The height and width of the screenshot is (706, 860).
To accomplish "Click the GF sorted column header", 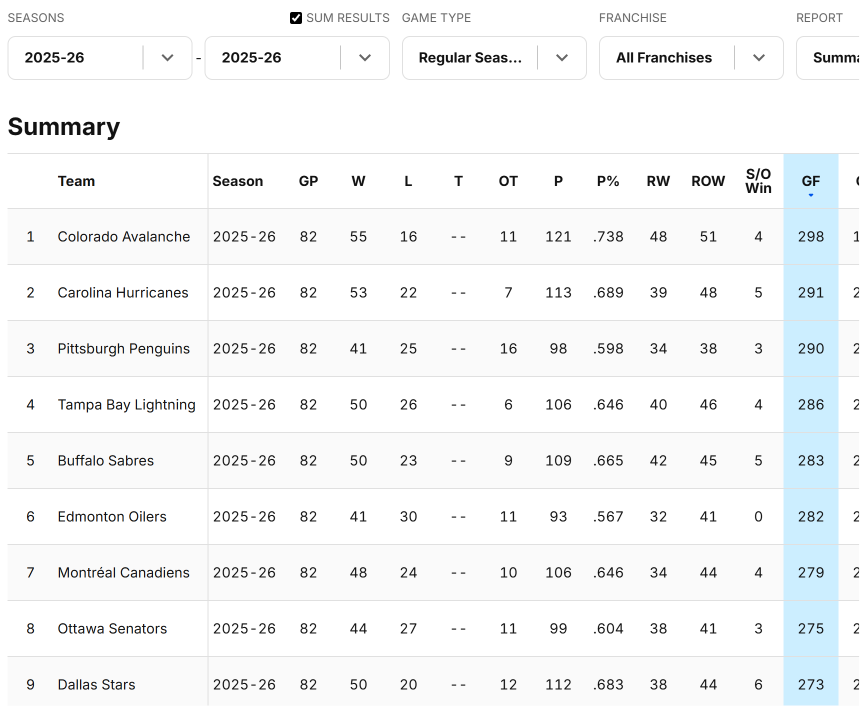I will [x=811, y=181].
